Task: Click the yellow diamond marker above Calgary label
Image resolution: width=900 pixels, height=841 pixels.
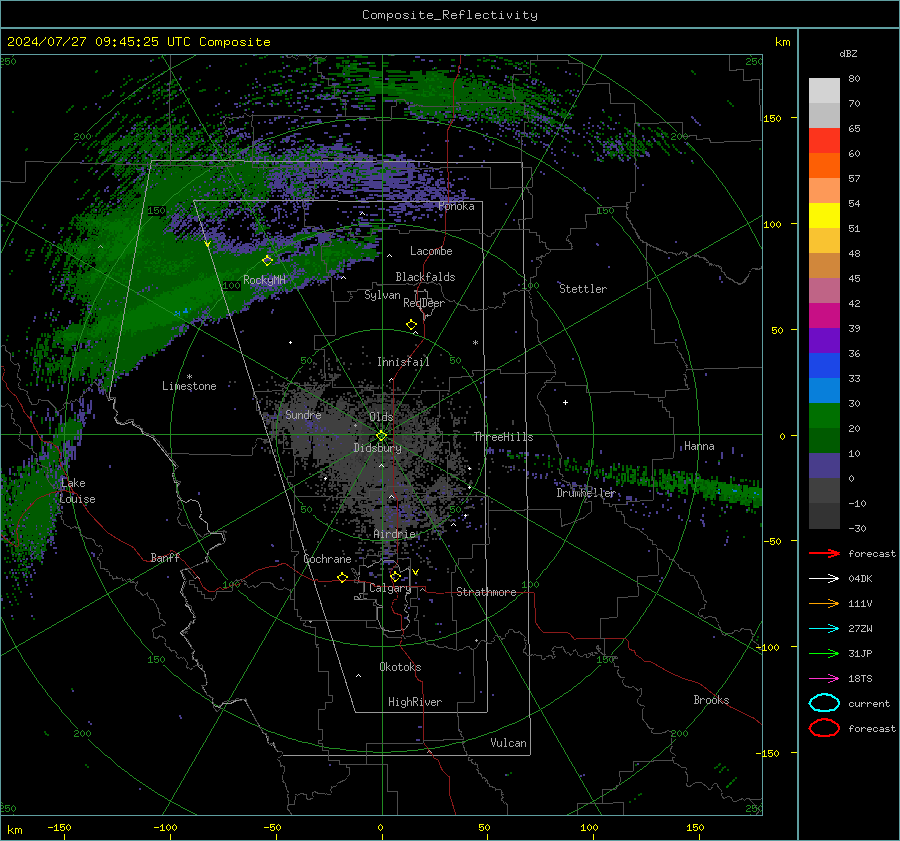Action: (x=395, y=576)
